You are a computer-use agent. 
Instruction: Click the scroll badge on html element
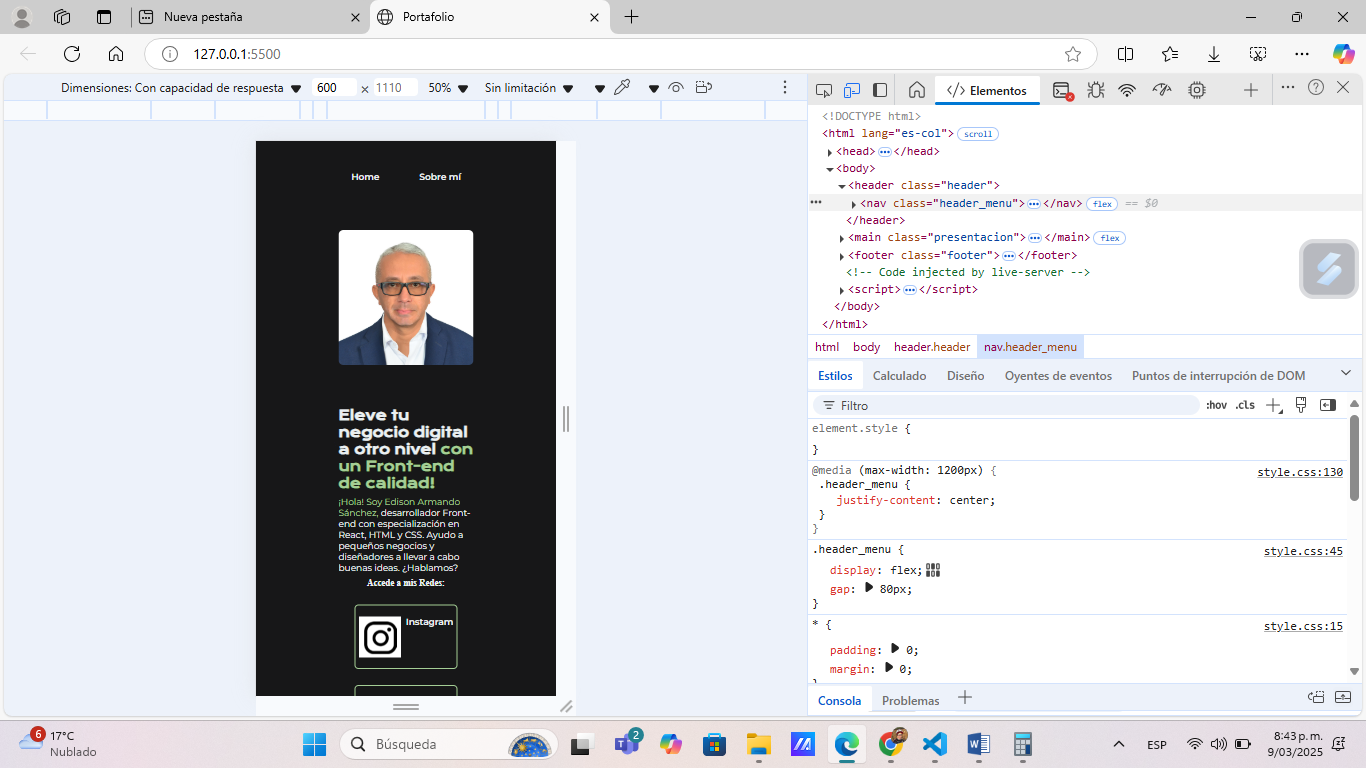tap(978, 134)
